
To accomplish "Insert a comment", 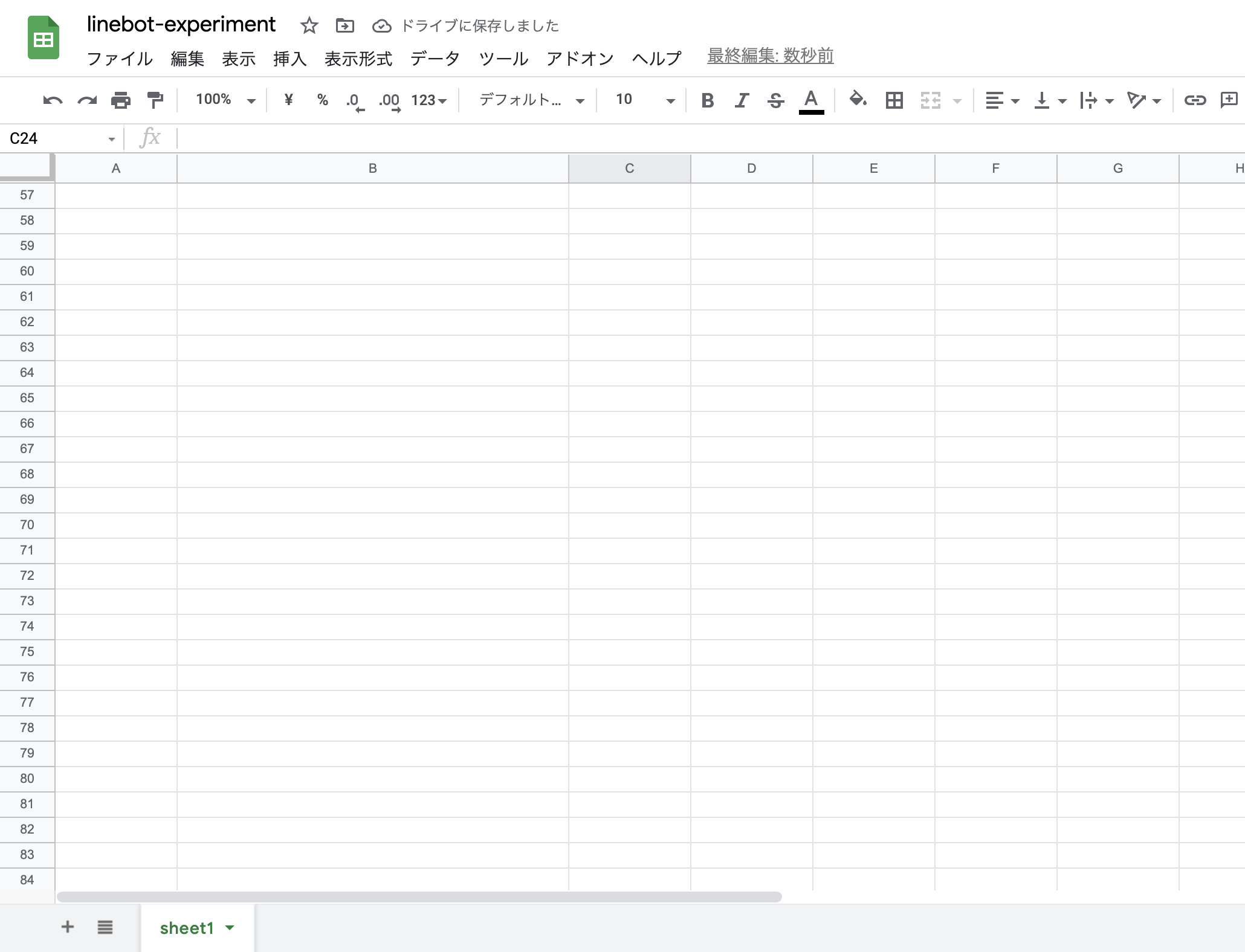I will coord(1229,100).
